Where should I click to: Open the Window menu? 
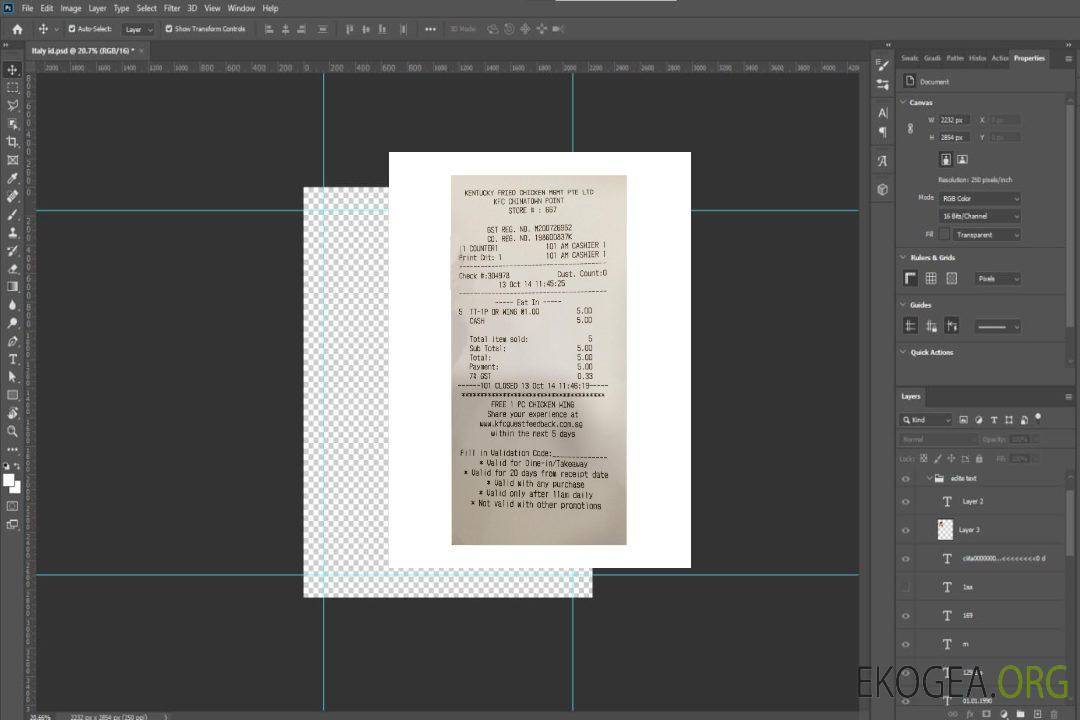(x=241, y=8)
